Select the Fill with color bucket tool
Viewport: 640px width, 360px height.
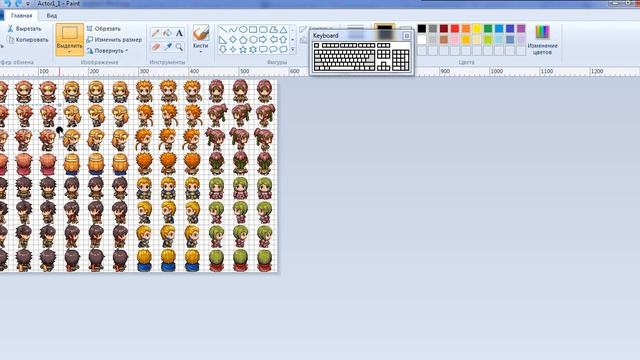coord(167,33)
